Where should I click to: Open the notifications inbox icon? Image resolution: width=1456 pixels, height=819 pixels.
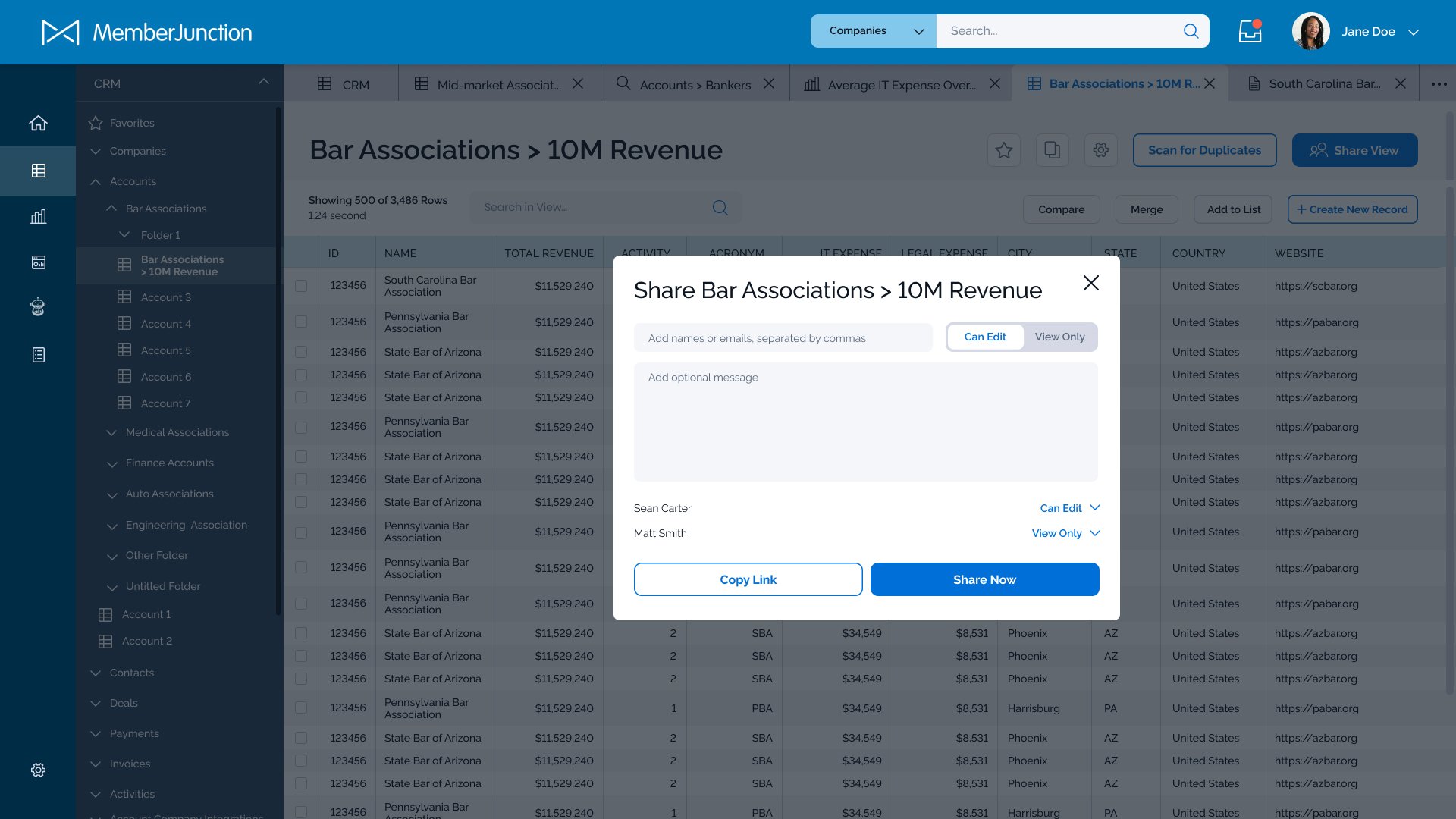pyautogui.click(x=1250, y=31)
